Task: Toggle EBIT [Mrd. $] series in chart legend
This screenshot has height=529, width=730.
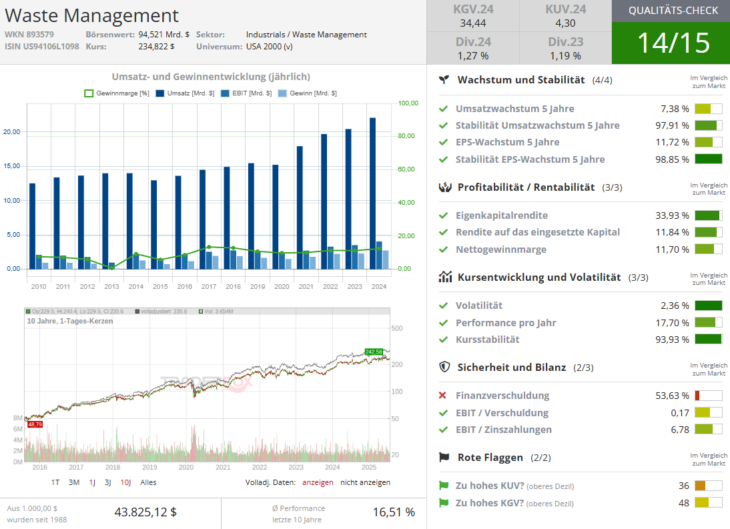Action: click(x=246, y=93)
